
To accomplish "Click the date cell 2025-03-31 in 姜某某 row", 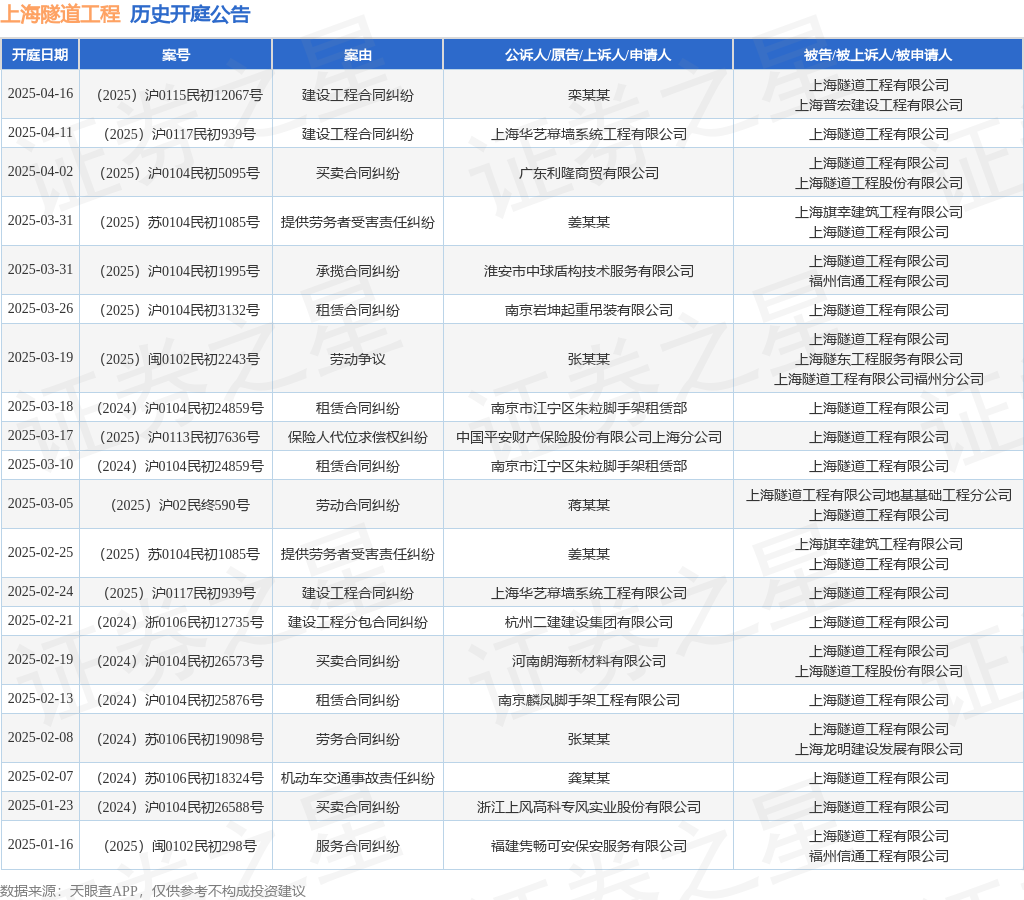I will (40, 220).
